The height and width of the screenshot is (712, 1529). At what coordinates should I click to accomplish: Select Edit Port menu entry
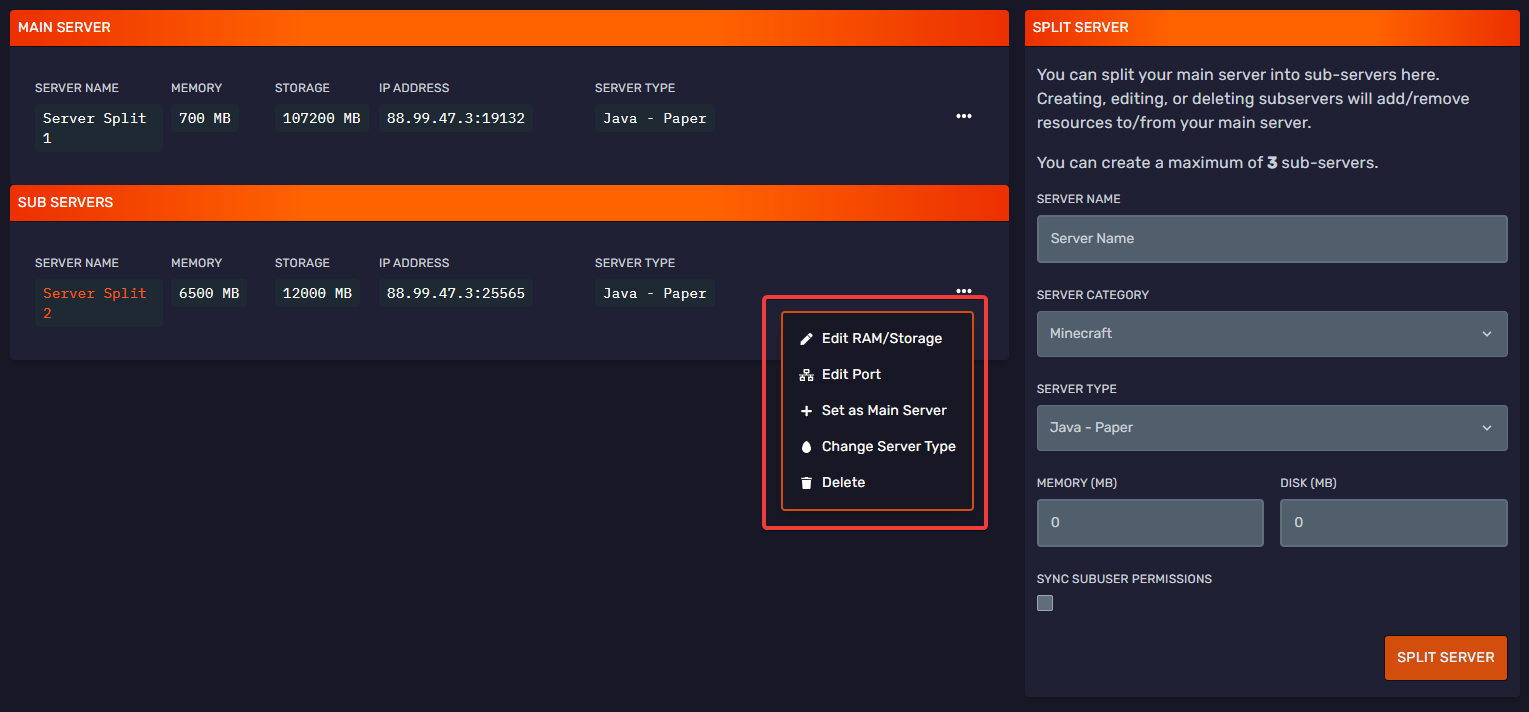(x=851, y=374)
